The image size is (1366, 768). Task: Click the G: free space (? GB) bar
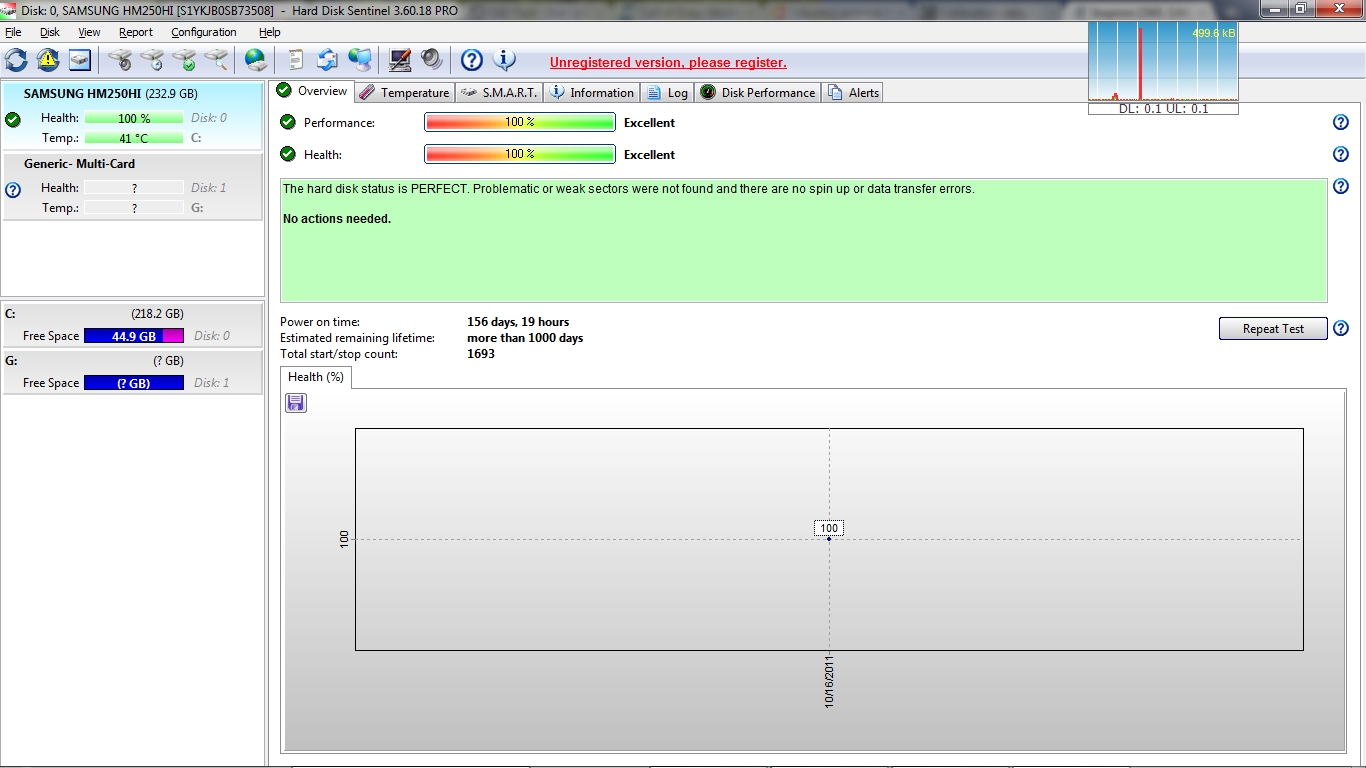click(134, 383)
